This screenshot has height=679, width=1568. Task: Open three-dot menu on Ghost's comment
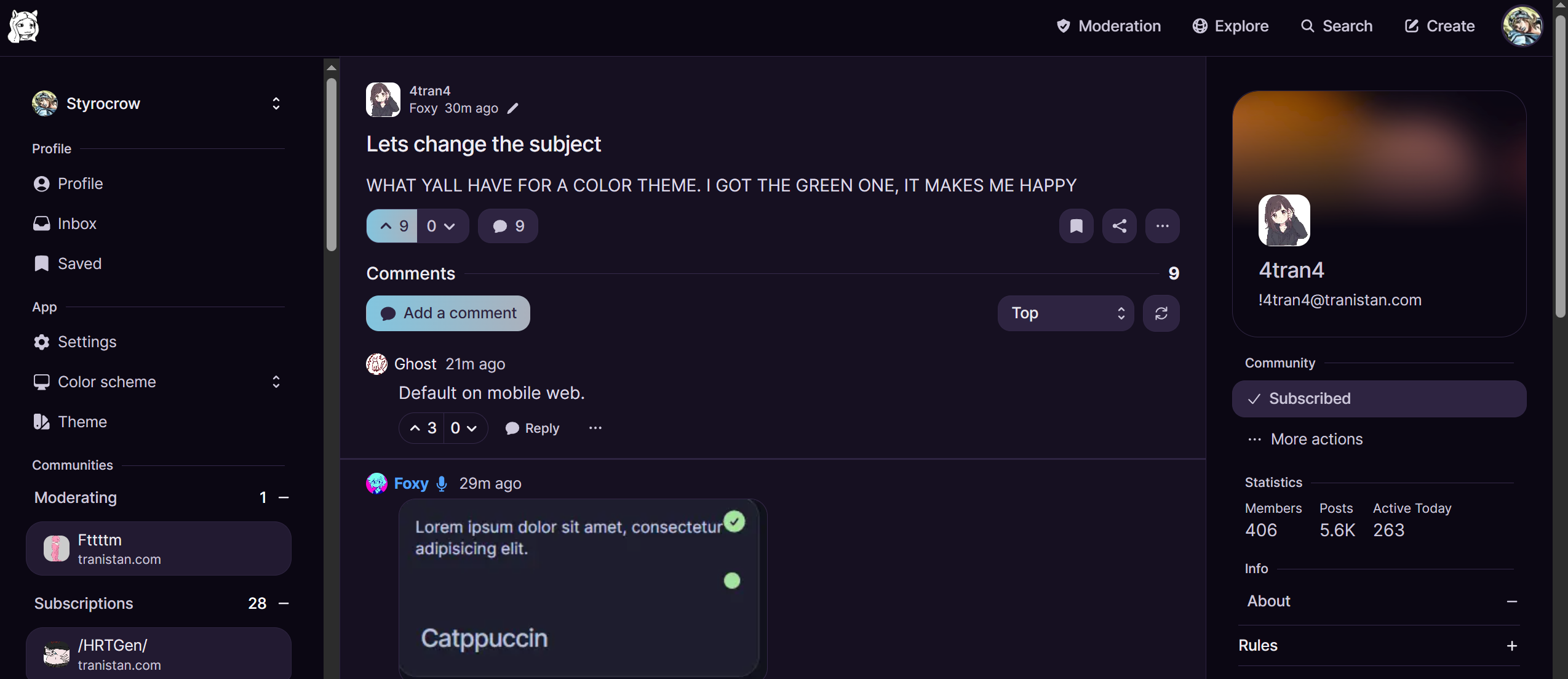pyautogui.click(x=595, y=428)
